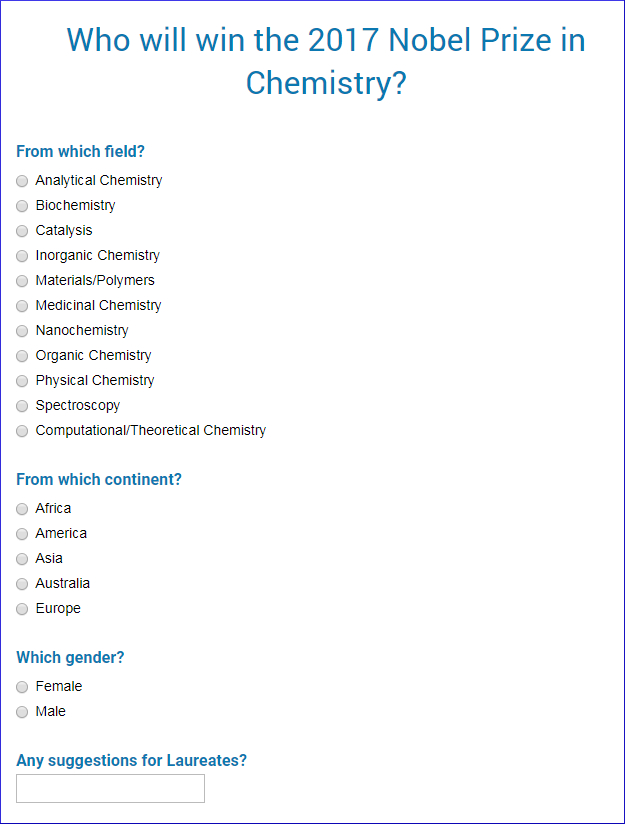Select the Nanochemistry option
Screen dimensions: 625x824
(x=22, y=331)
